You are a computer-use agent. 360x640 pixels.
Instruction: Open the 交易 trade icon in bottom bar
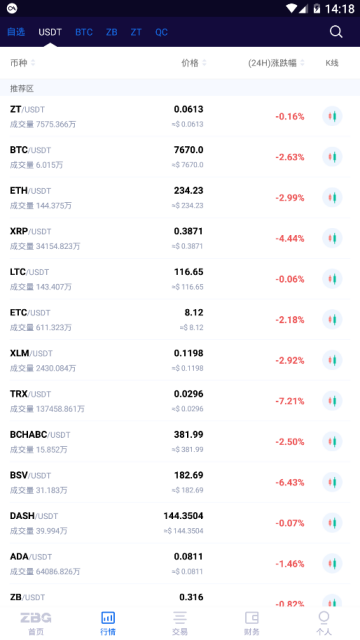pyautogui.click(x=180, y=618)
